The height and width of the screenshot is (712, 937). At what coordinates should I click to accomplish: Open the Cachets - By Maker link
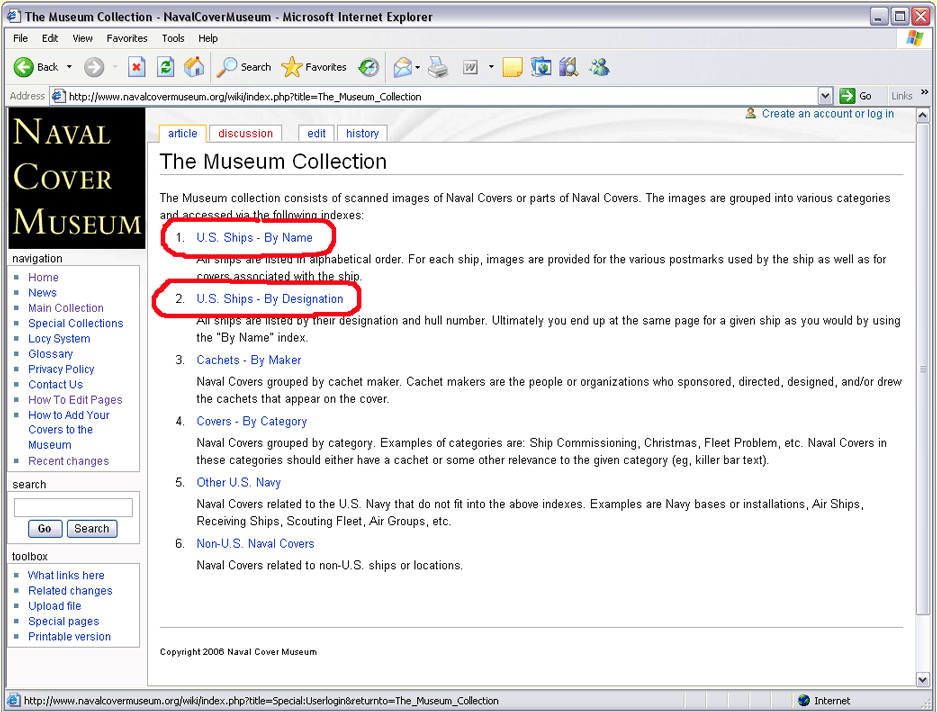(x=249, y=360)
